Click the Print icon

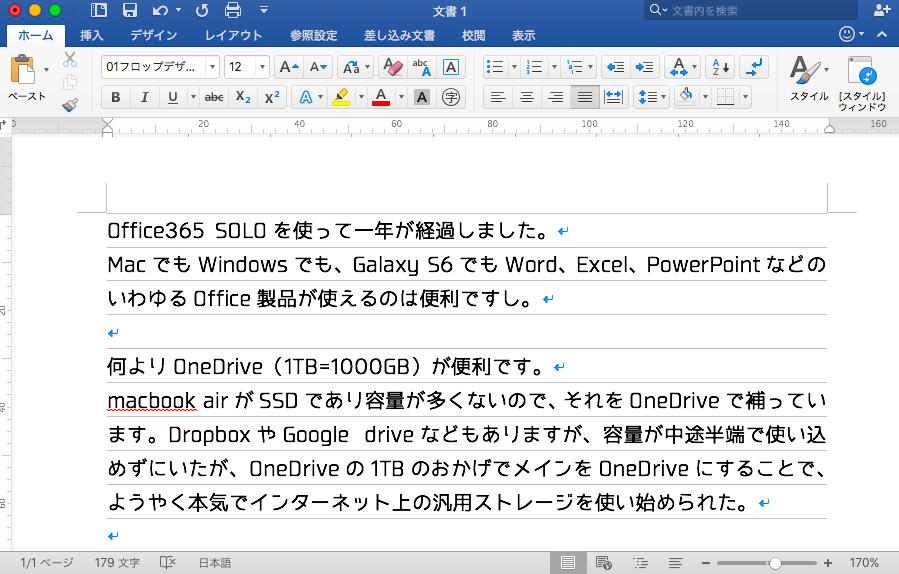(x=233, y=10)
